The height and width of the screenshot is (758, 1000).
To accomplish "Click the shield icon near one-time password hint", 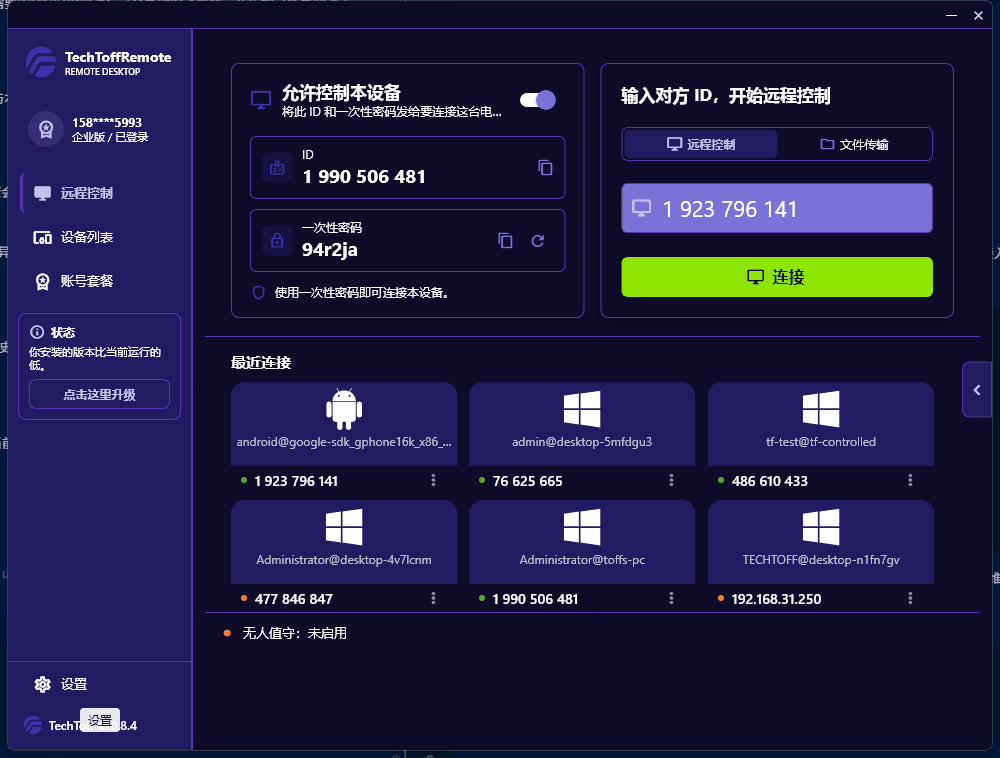I will [x=258, y=293].
